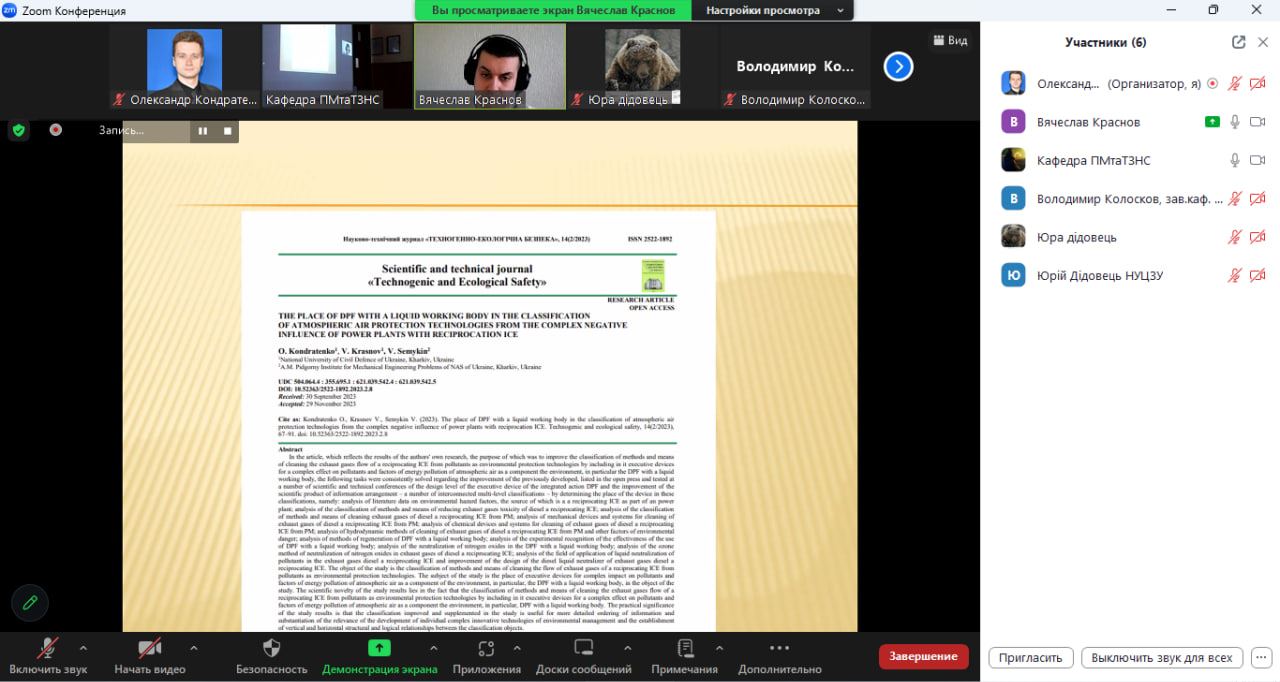The width and height of the screenshot is (1280, 682).
Task: Open the Приложения apps icon
Action: click(486, 648)
